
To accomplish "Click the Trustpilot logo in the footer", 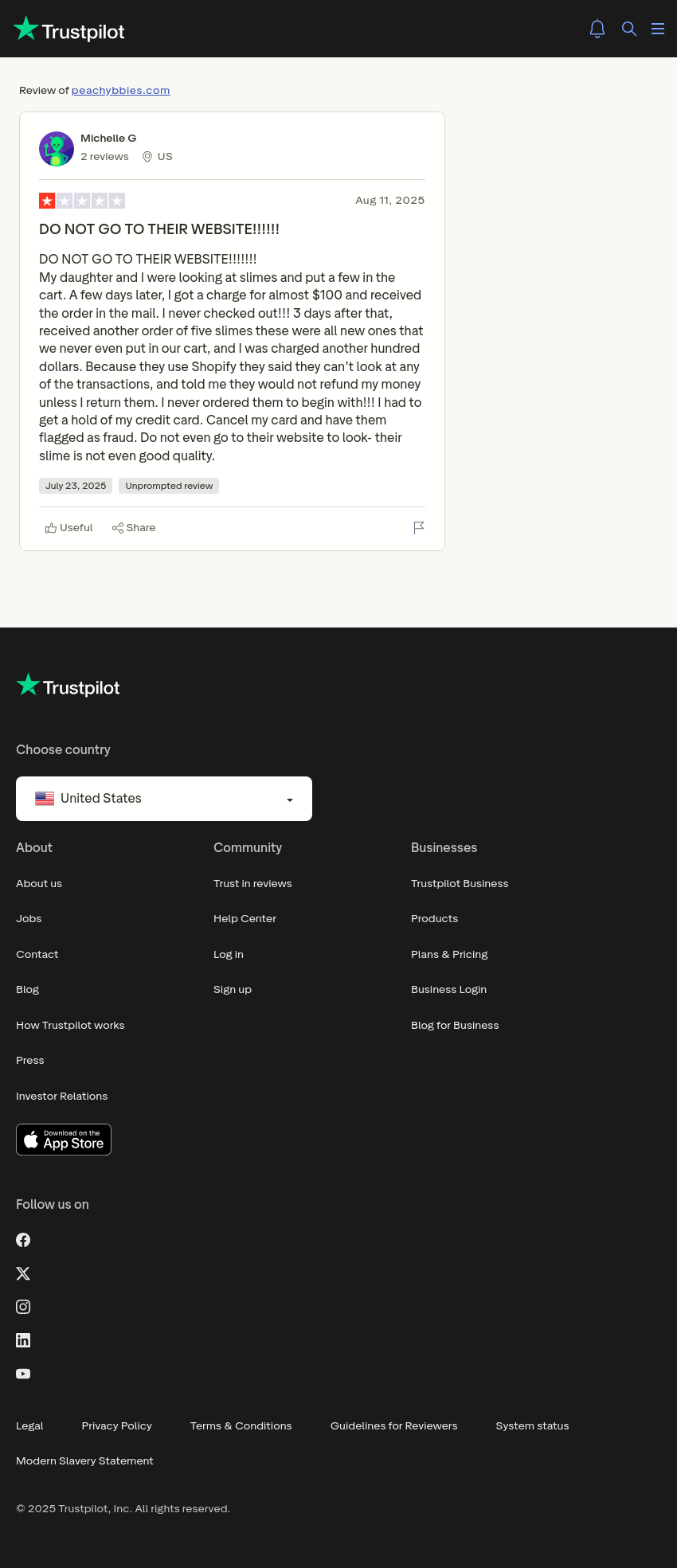I will 68,686.
